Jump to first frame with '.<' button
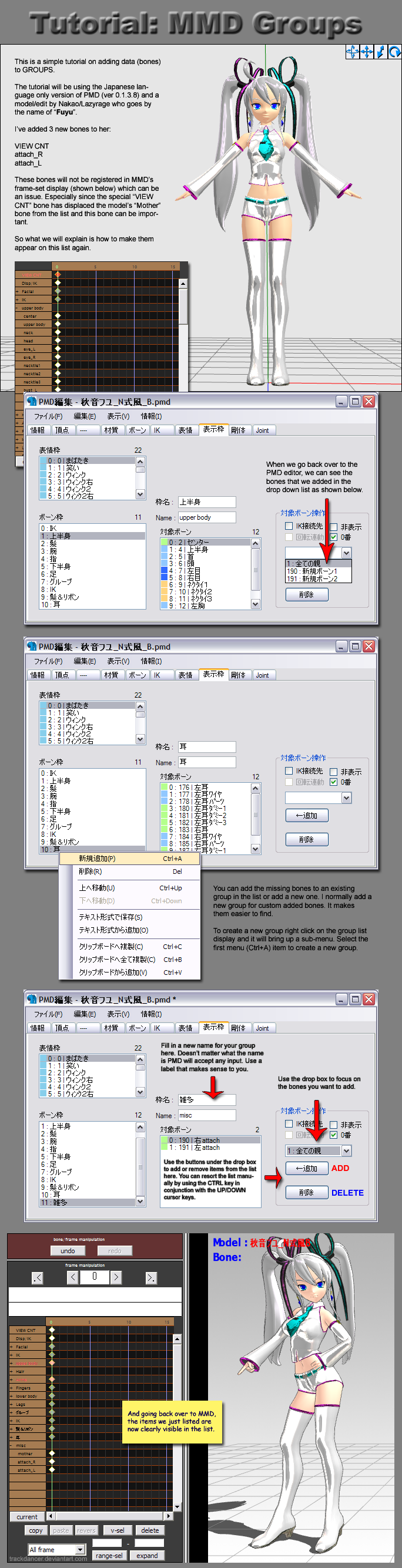This screenshot has height=1568, width=402. point(38,1278)
